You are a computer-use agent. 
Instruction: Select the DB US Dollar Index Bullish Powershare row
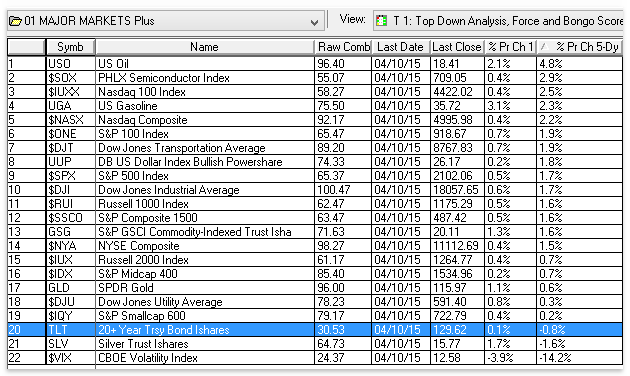(315, 162)
